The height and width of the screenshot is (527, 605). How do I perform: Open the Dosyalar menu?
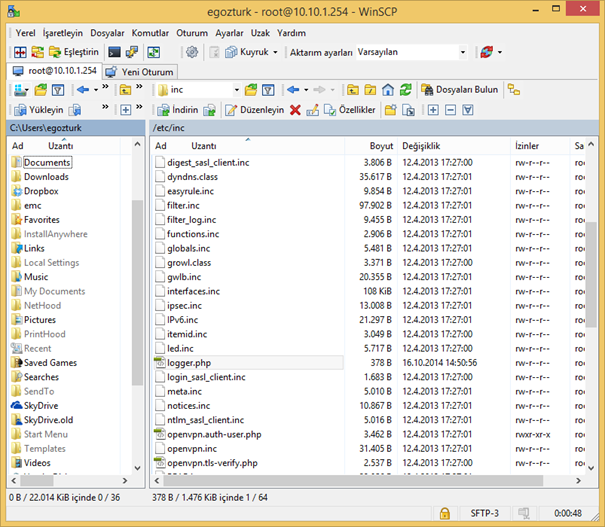tap(107, 33)
